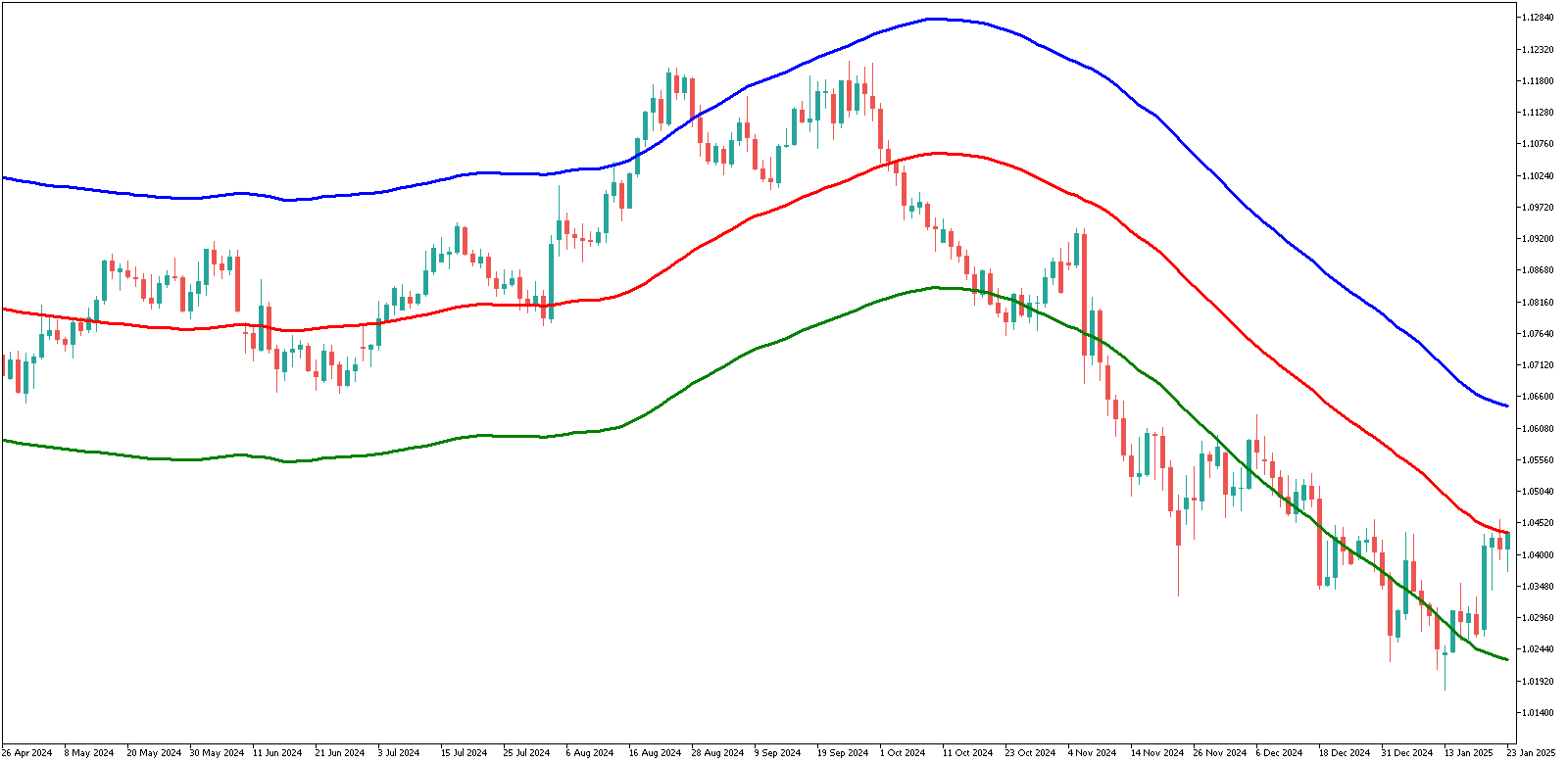Click the 1.08680 price label
The height and width of the screenshot is (764, 1568).
(x=1538, y=270)
